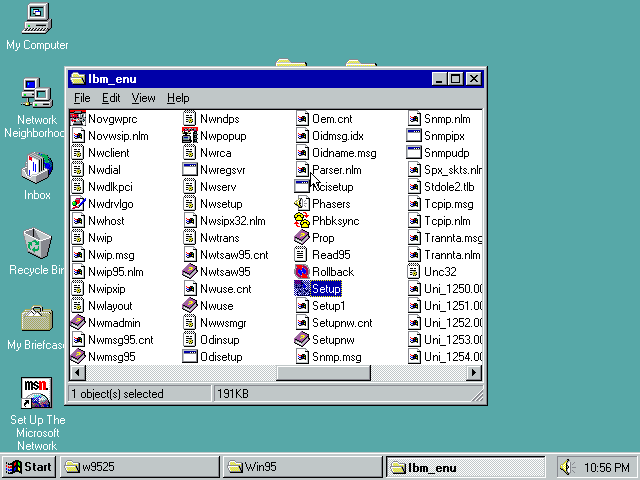Select the Nwdial file name
Image resolution: width=640 pixels, height=480 pixels.
(104, 170)
